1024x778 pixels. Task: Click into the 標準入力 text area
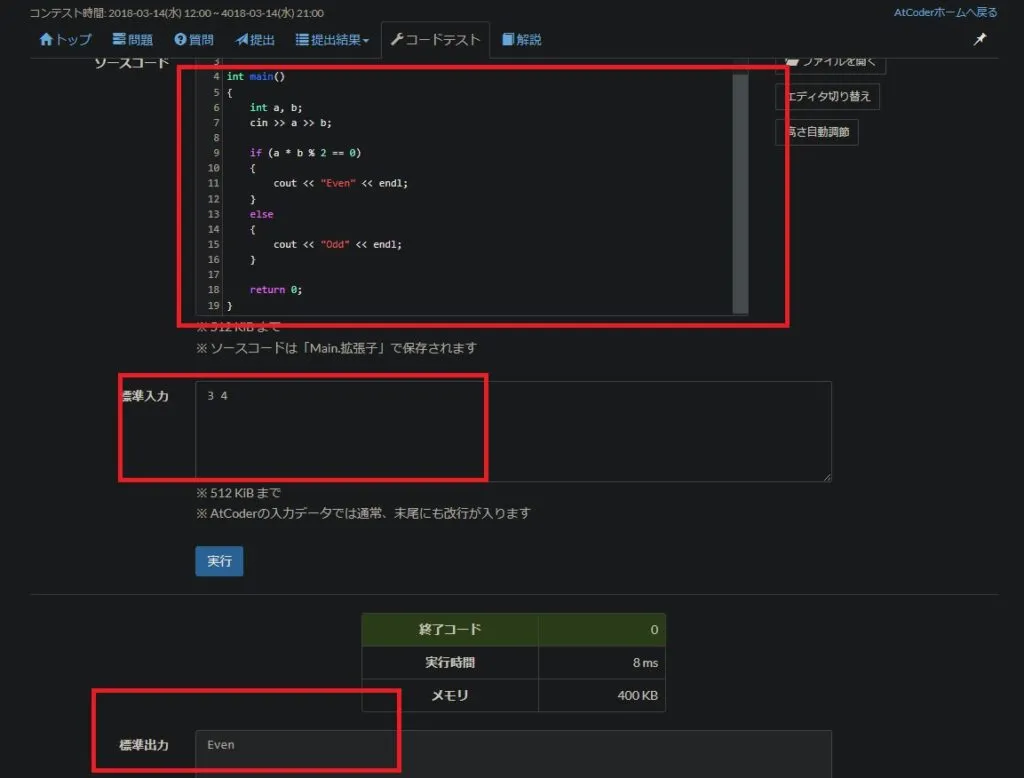[512, 431]
